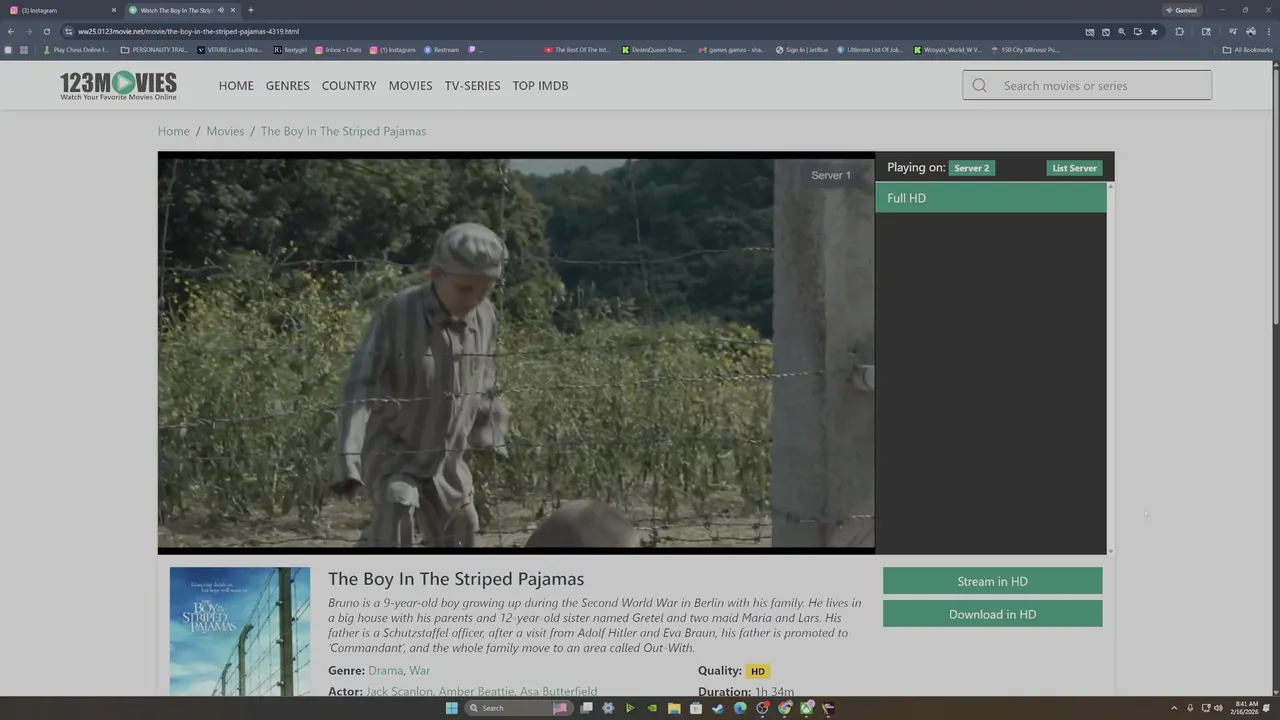Image resolution: width=1280 pixels, height=720 pixels.
Task: Open the Windows Start menu
Action: pos(451,708)
